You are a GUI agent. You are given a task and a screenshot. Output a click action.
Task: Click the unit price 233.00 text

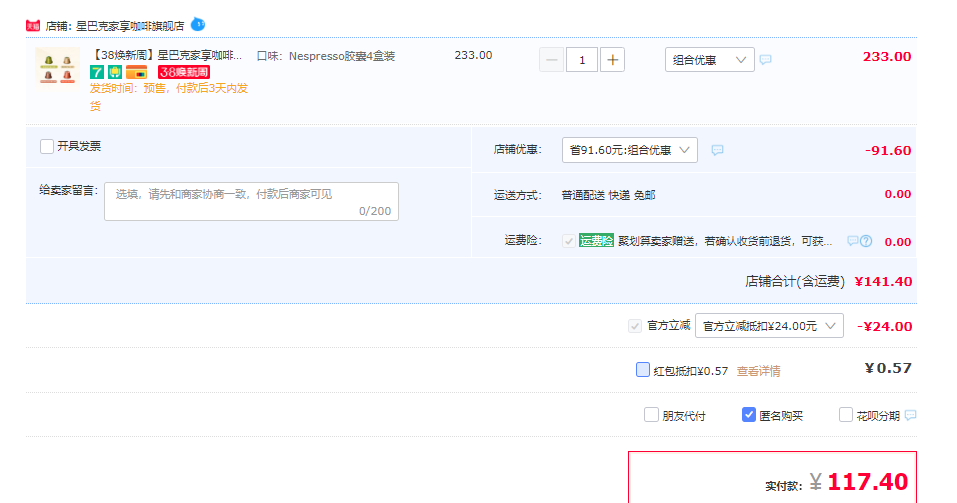(x=473, y=55)
